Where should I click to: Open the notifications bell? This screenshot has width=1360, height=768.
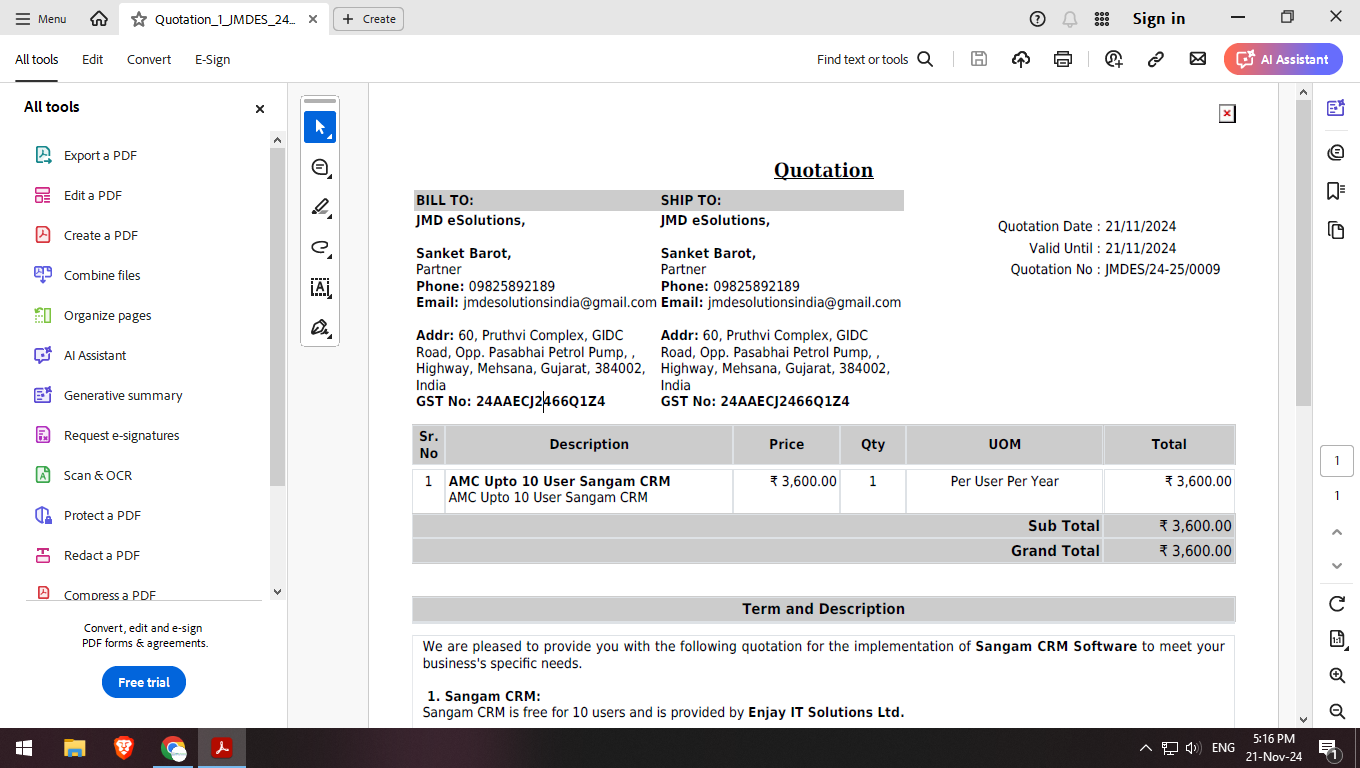(x=1070, y=19)
